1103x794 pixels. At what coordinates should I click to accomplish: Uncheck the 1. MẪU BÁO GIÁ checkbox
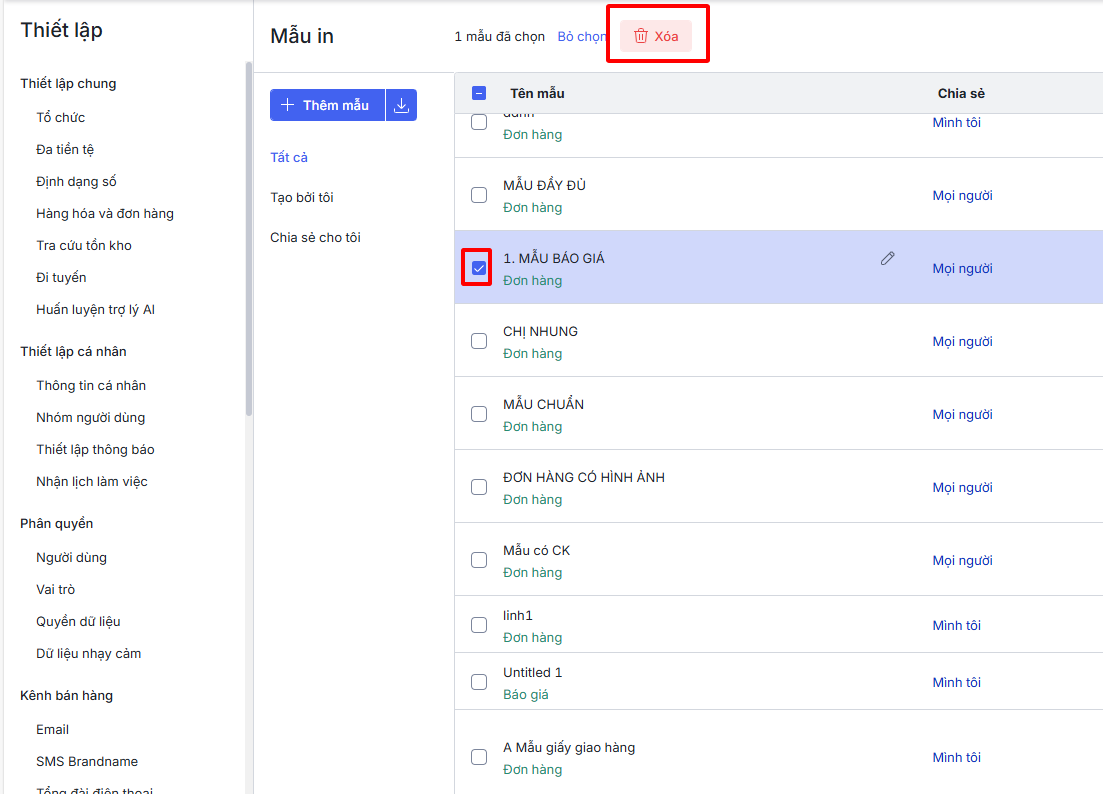click(x=479, y=268)
